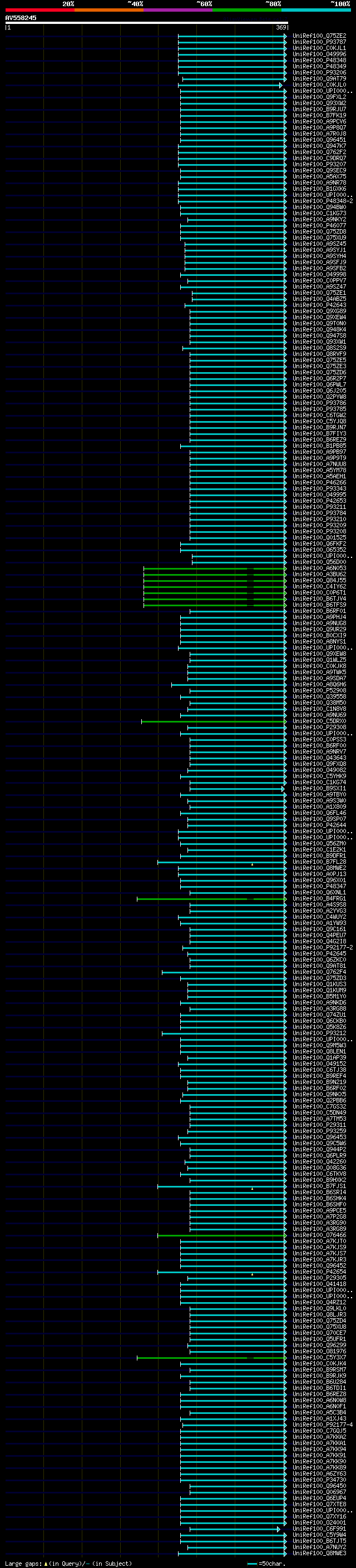Click the green ~80% identity legend bar

point(247,10)
